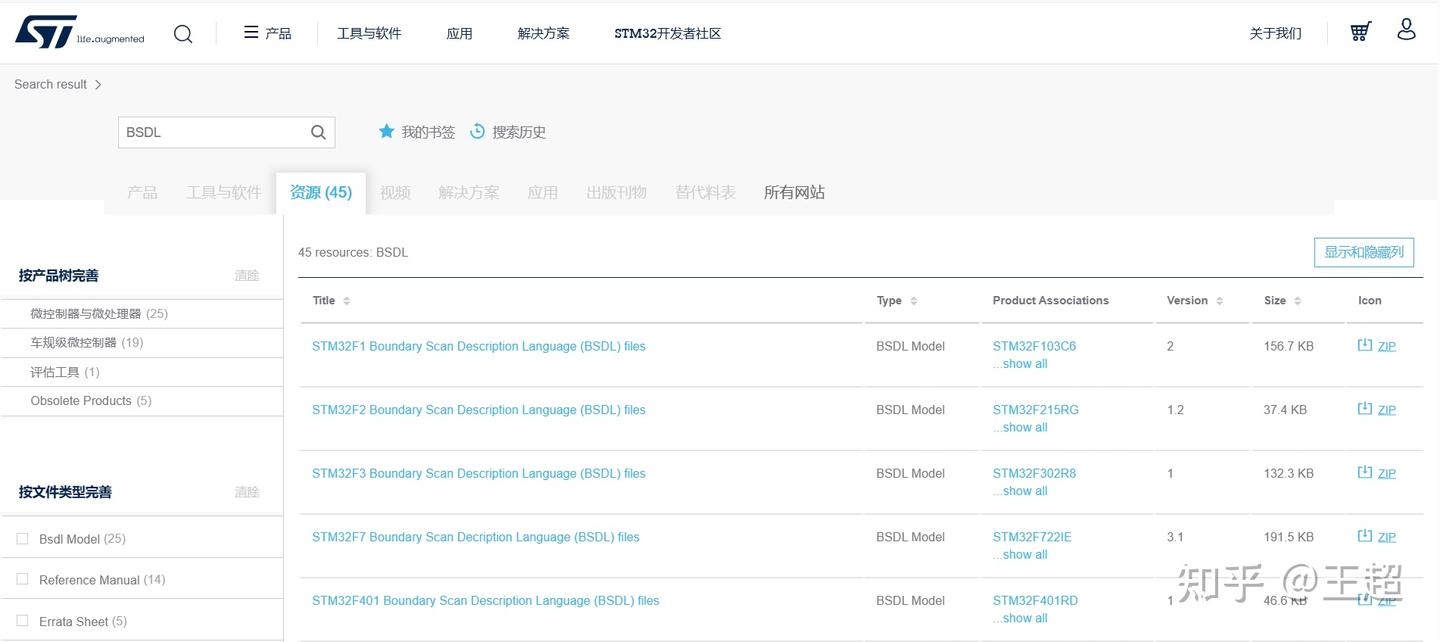The height and width of the screenshot is (642, 1440).
Task: Open STM32F2 Boundary Scan Description files
Action: pyautogui.click(x=479, y=409)
